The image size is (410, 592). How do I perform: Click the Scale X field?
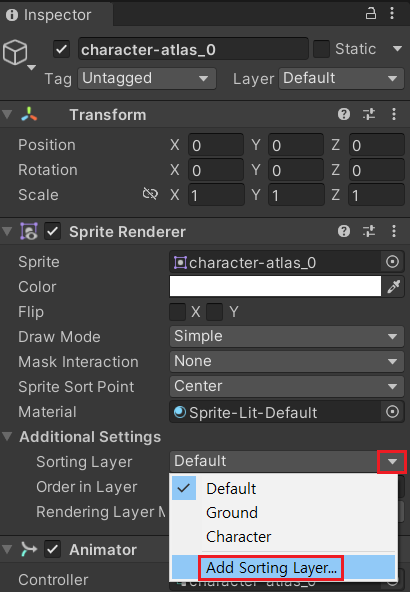pyautogui.click(x=216, y=195)
